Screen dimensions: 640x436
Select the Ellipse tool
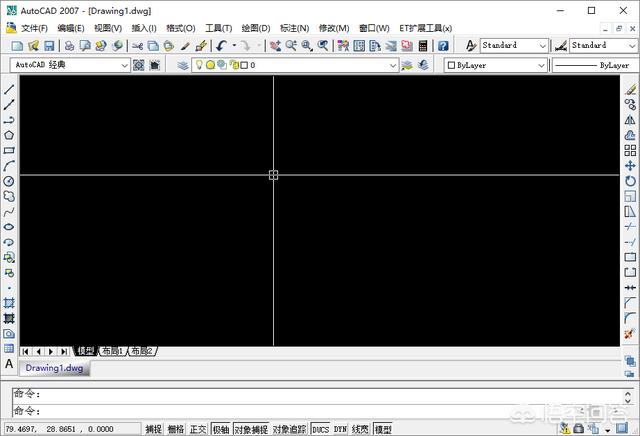point(9,227)
